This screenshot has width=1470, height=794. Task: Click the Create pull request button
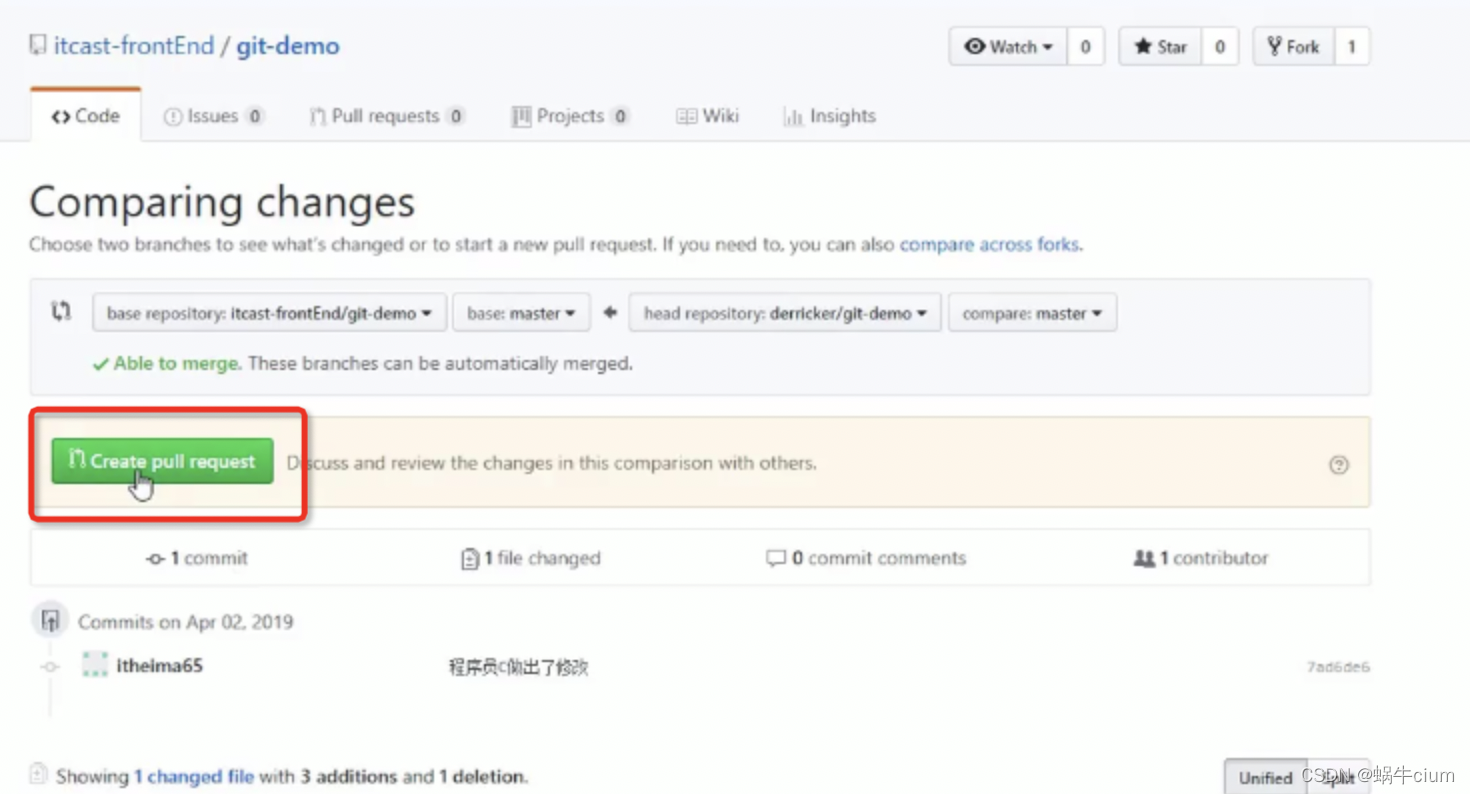tap(162, 461)
